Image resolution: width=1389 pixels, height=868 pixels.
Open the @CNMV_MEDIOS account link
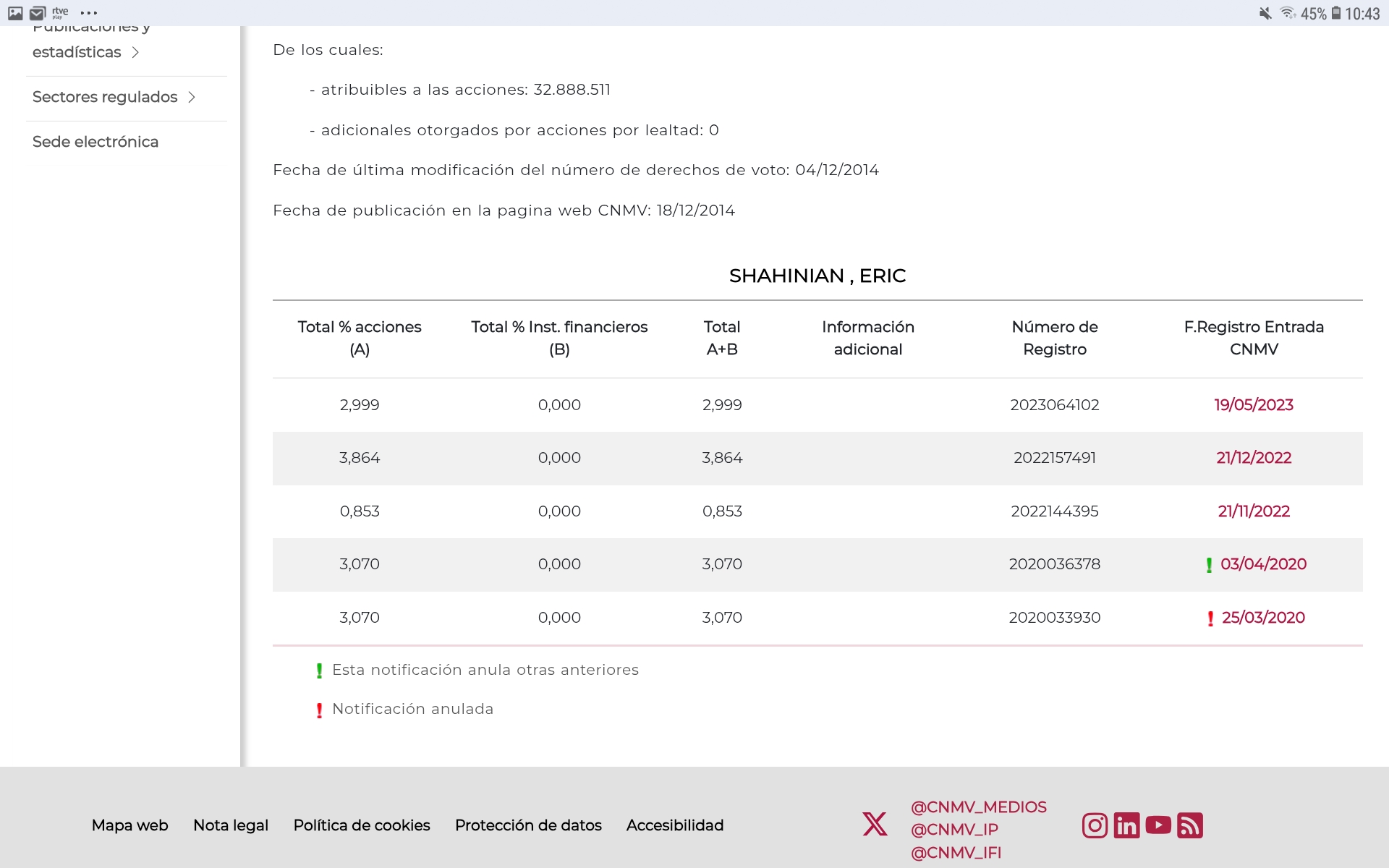tap(979, 807)
